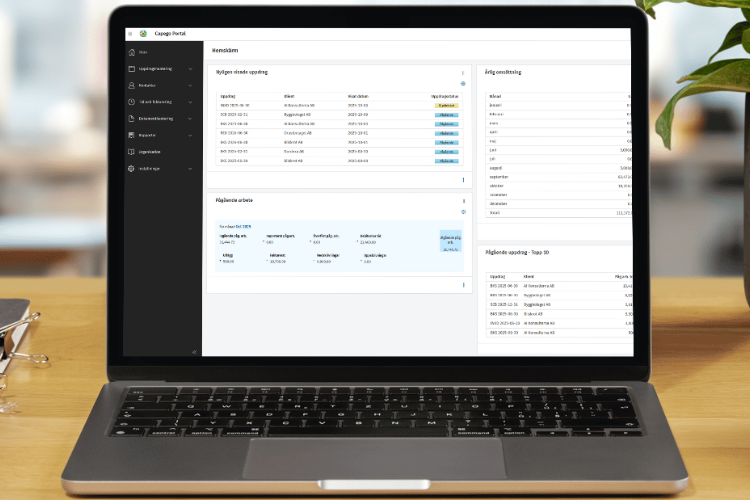Screen dimensions: 750x500
Task: Click the clock icon in sidebar
Action: click(132, 102)
